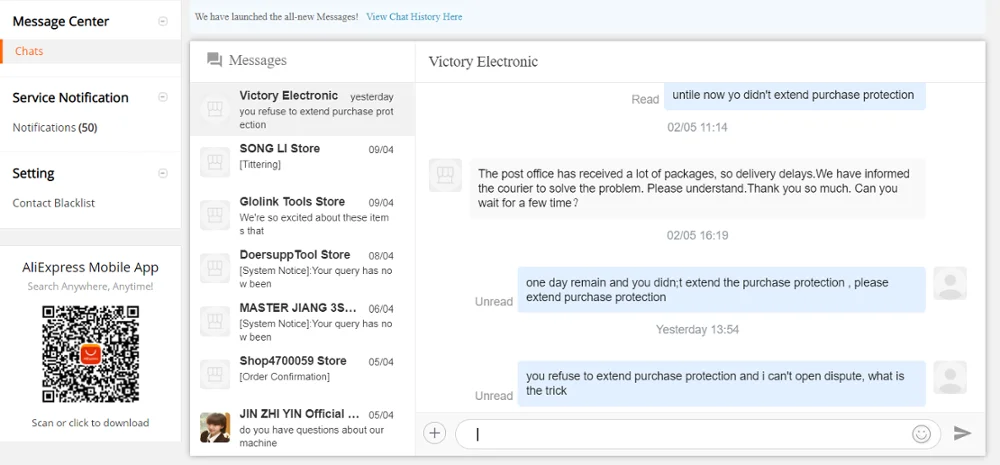The width and height of the screenshot is (1000, 465).
Task: Collapse the Setting section
Action: (x=163, y=173)
